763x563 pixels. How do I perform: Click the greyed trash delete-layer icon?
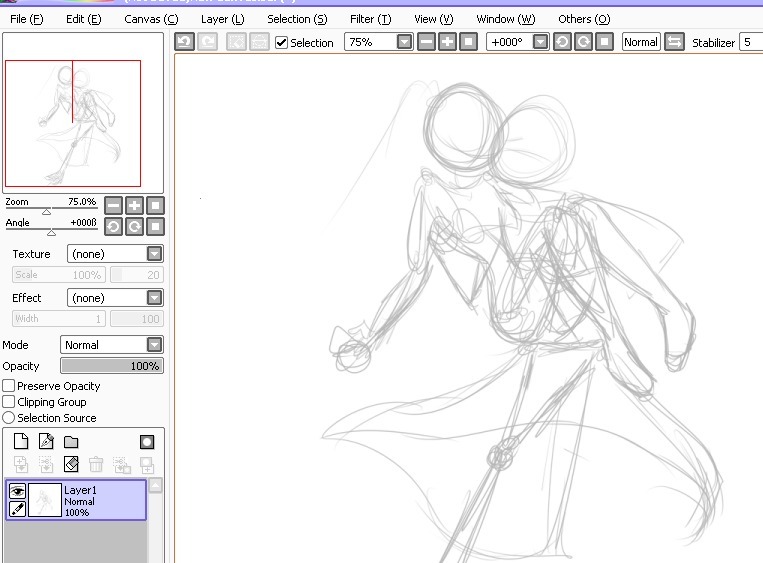[x=96, y=464]
